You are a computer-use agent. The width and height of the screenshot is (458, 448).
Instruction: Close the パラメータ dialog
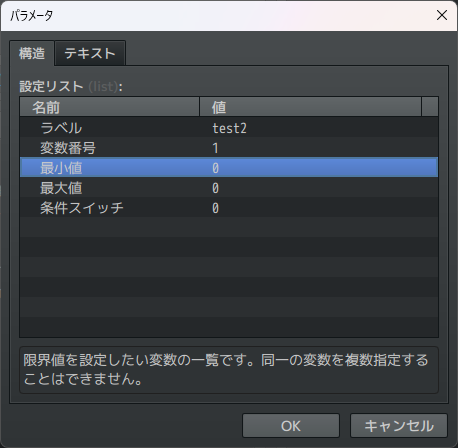coord(442,15)
